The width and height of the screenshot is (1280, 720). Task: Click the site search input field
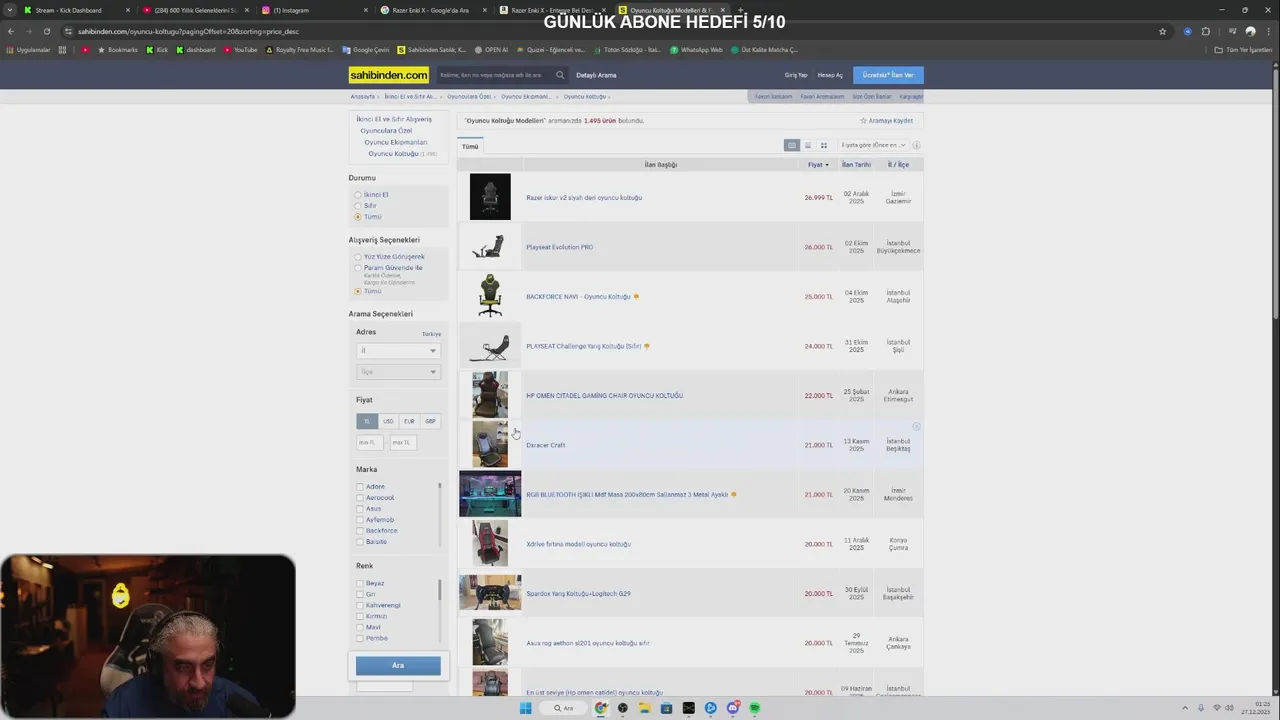click(494, 75)
